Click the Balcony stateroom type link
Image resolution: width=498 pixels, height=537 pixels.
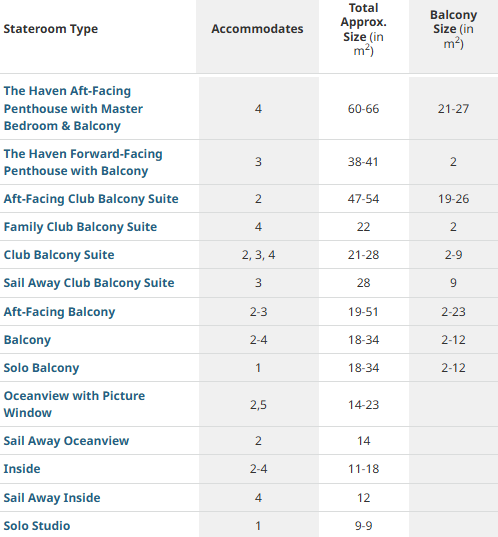tap(27, 340)
